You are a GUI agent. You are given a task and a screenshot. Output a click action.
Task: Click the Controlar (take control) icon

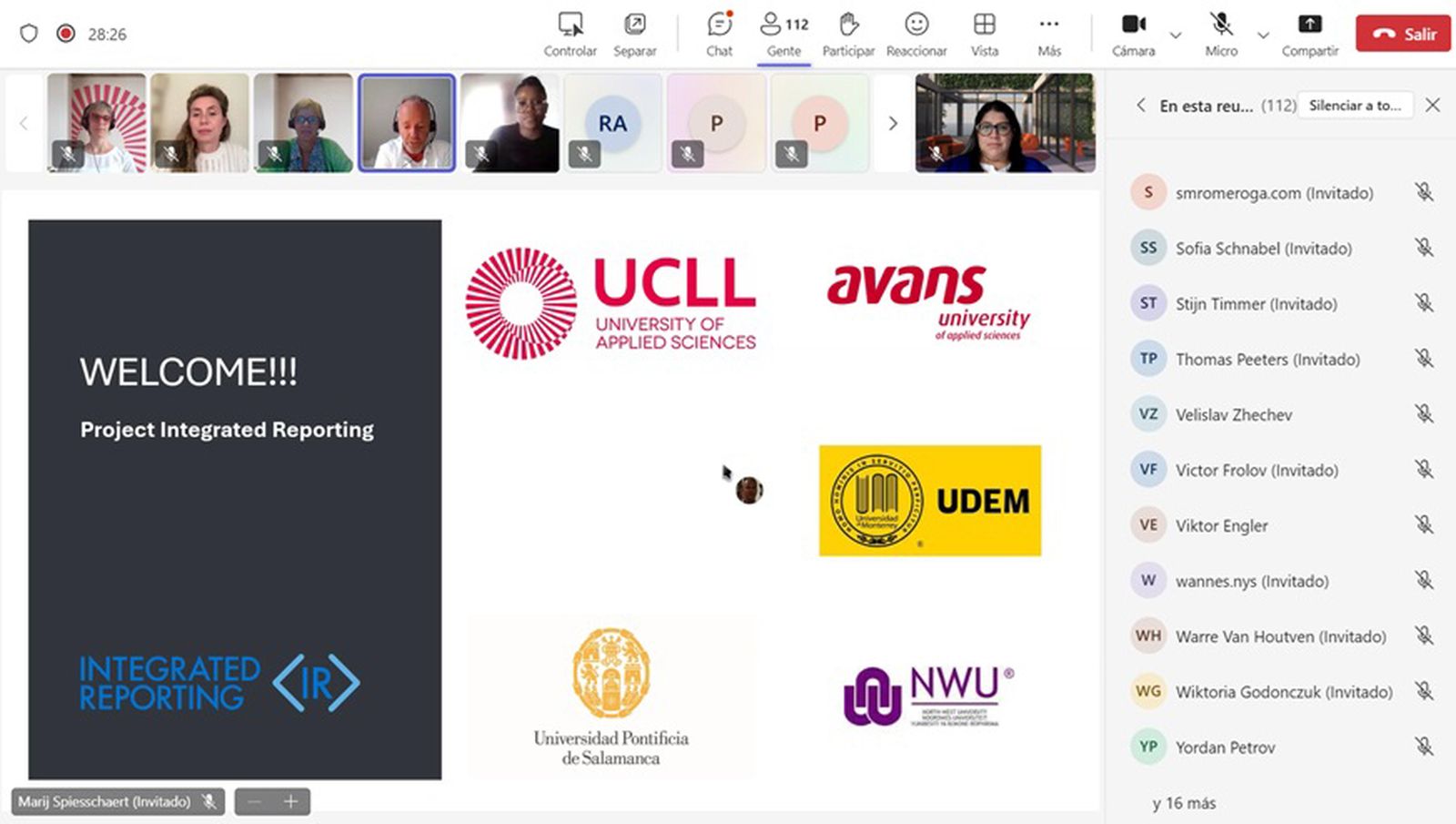click(571, 25)
